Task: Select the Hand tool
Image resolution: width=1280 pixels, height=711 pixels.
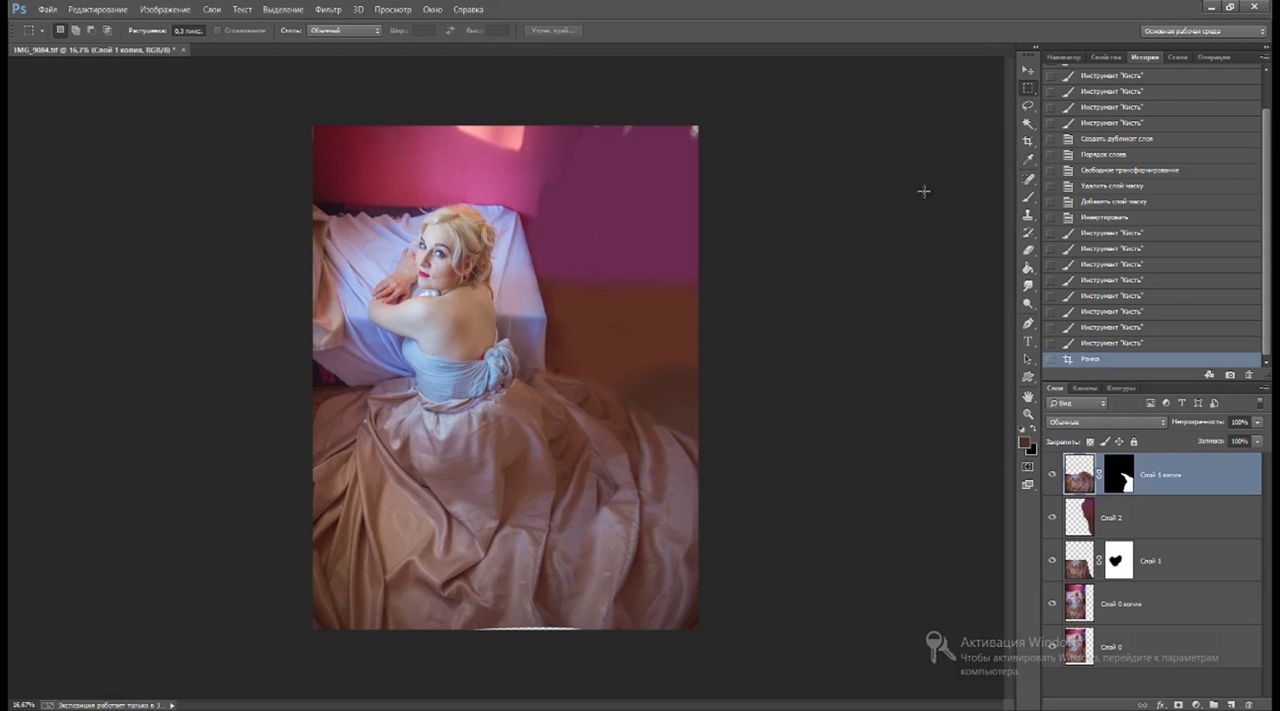Action: (x=1028, y=396)
